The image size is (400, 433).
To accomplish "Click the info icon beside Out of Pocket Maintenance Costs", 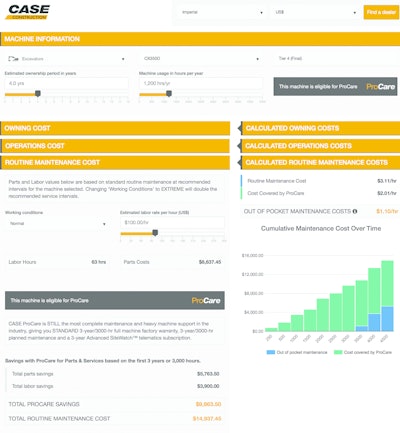I will [355, 211].
